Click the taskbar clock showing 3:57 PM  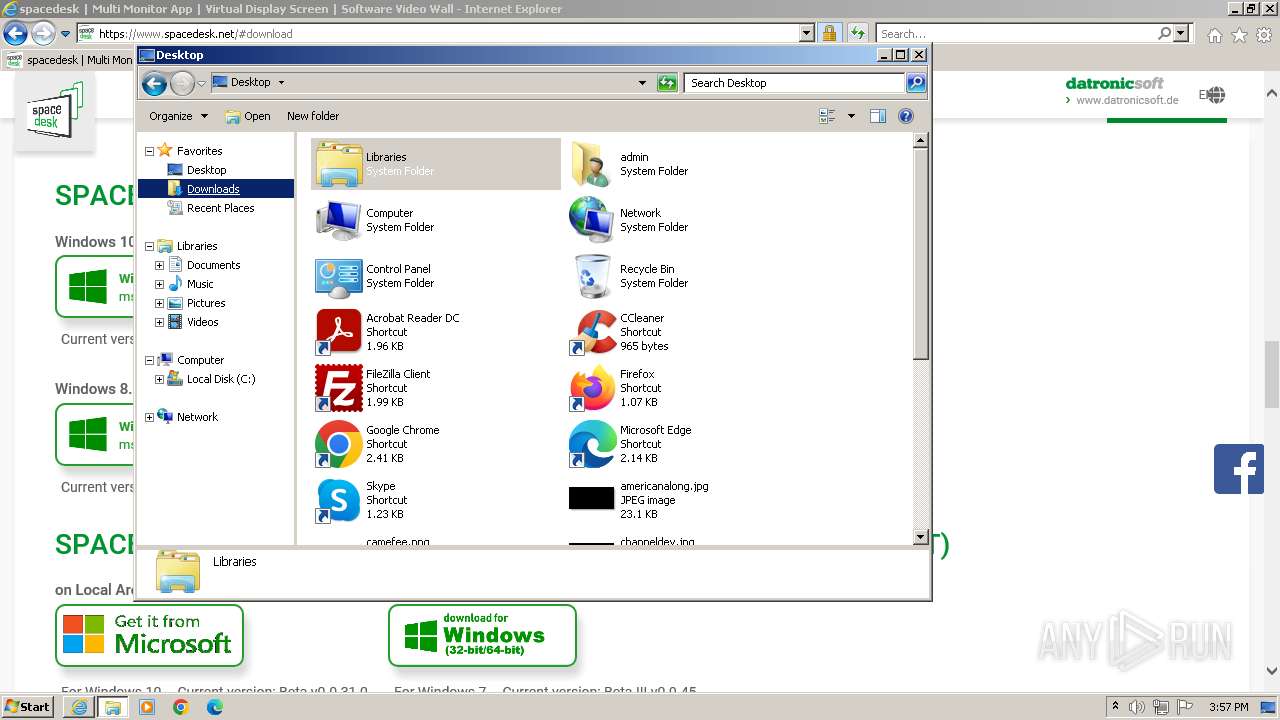pos(1229,707)
